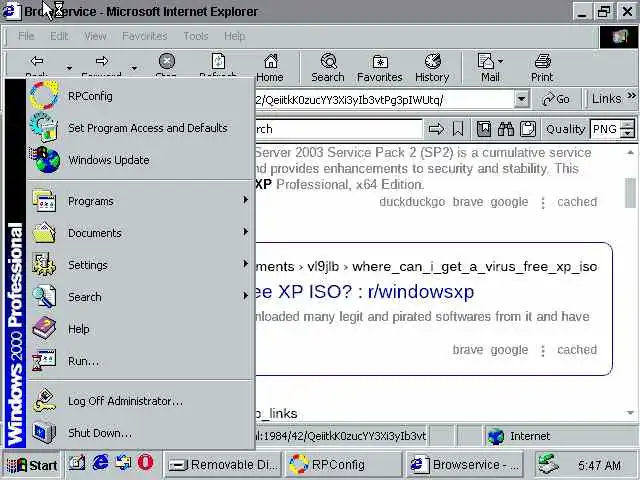This screenshot has height=480, width=640.
Task: Click the Start button
Action: pos(31,465)
